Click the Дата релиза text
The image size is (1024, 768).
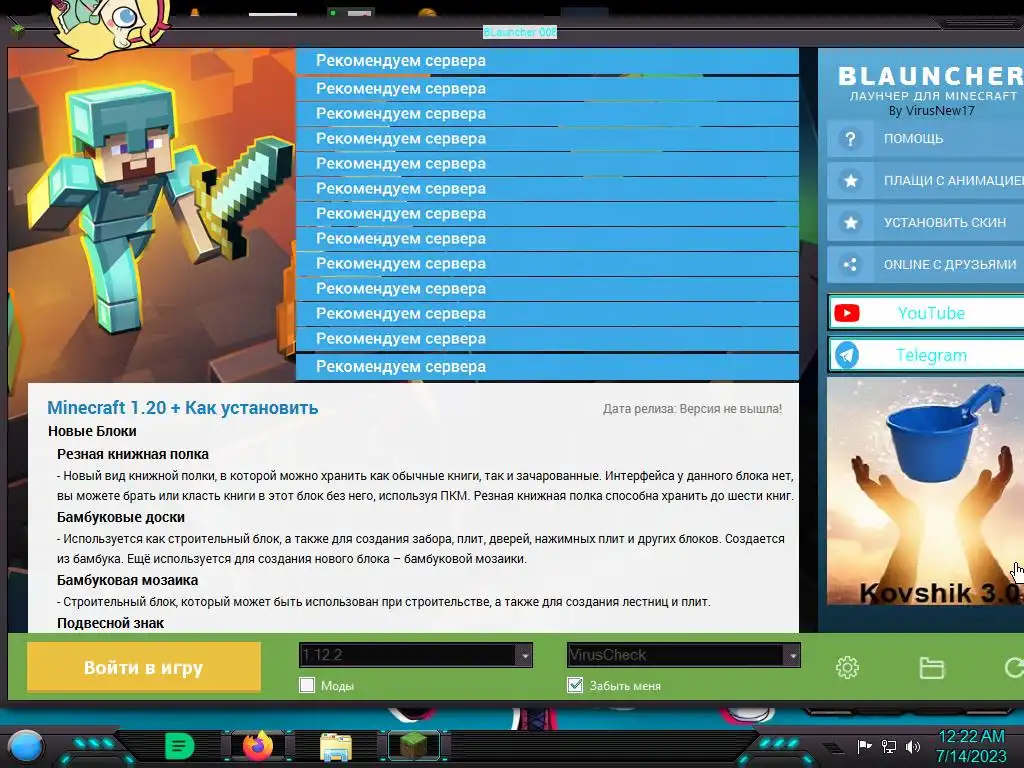click(692, 409)
